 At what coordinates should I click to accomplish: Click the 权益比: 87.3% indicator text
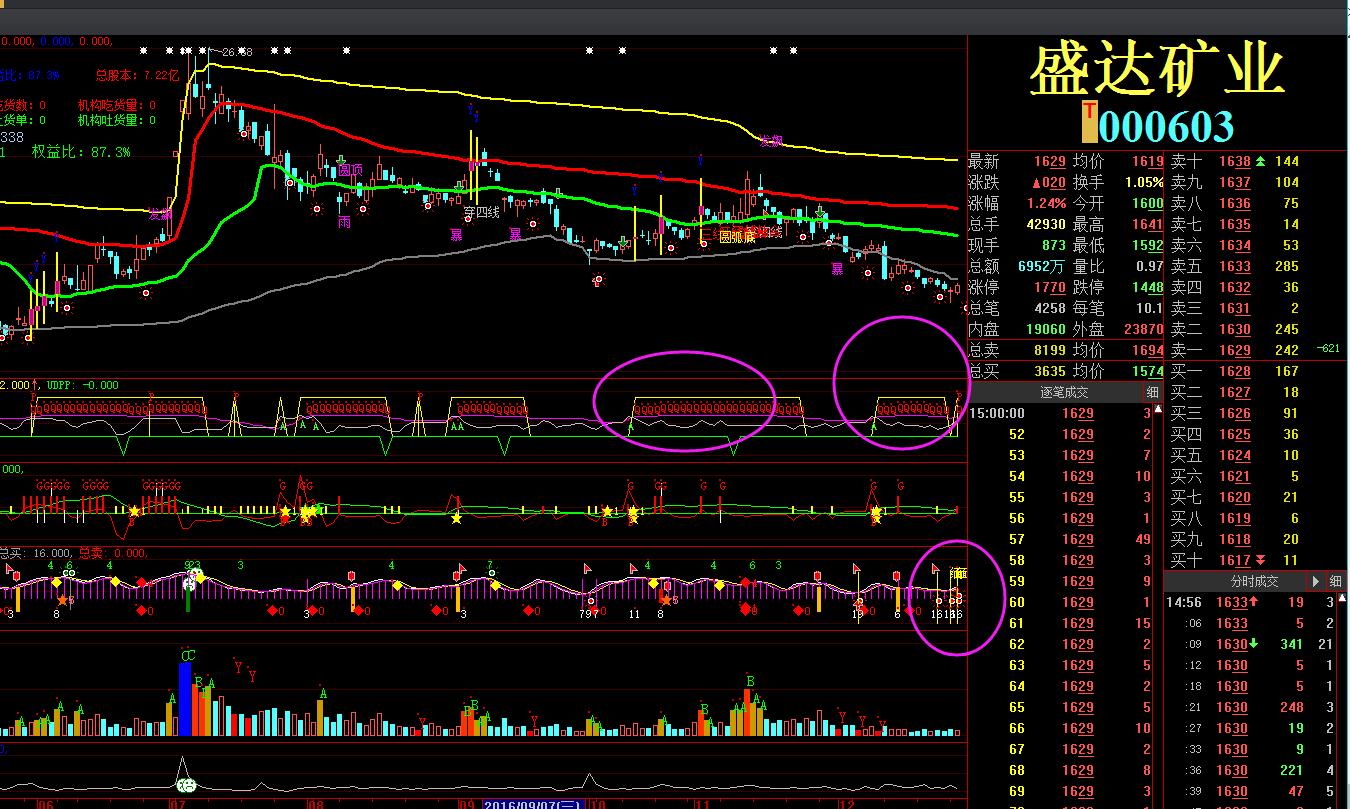coord(81,152)
